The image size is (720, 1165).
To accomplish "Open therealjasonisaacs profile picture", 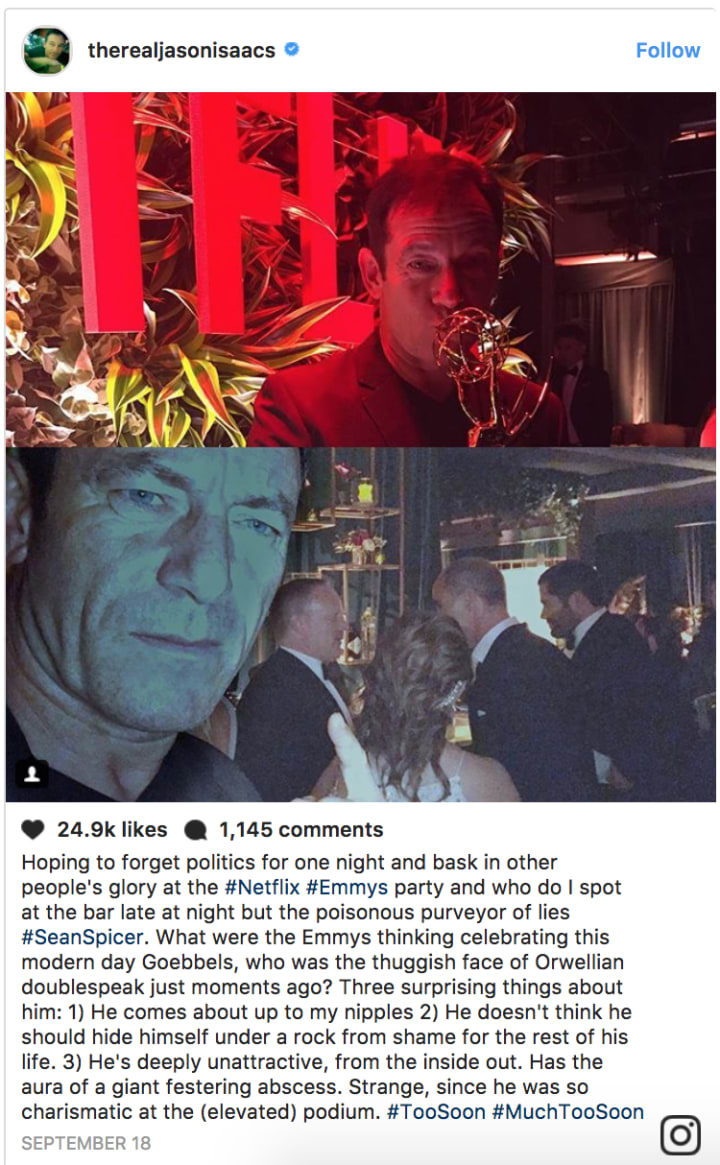I will point(47,51).
